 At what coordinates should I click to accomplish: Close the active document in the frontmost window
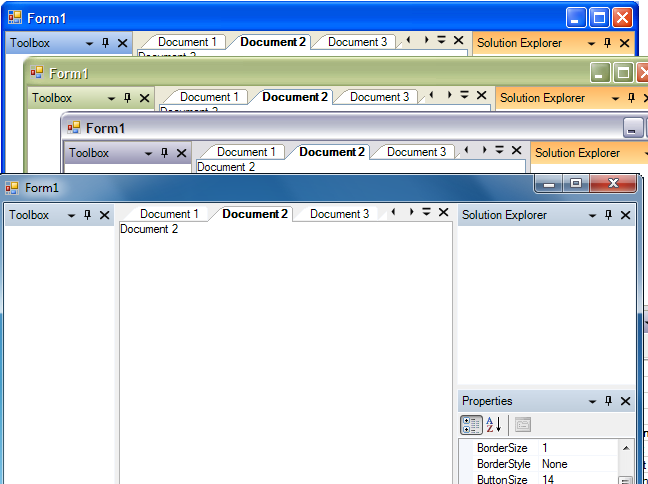pyautogui.click(x=442, y=213)
